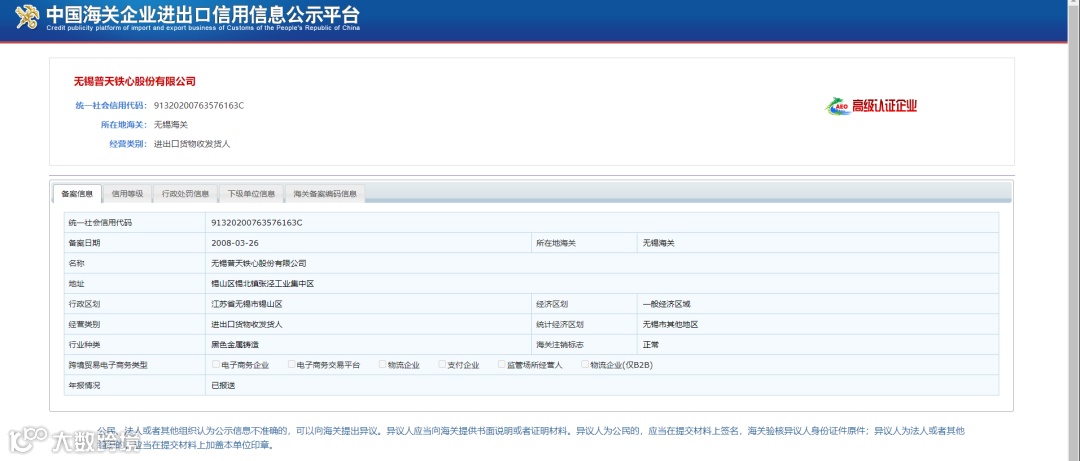
Task: Click the 统计经济区划 value 无锡市其他地区
Action: tap(670, 324)
